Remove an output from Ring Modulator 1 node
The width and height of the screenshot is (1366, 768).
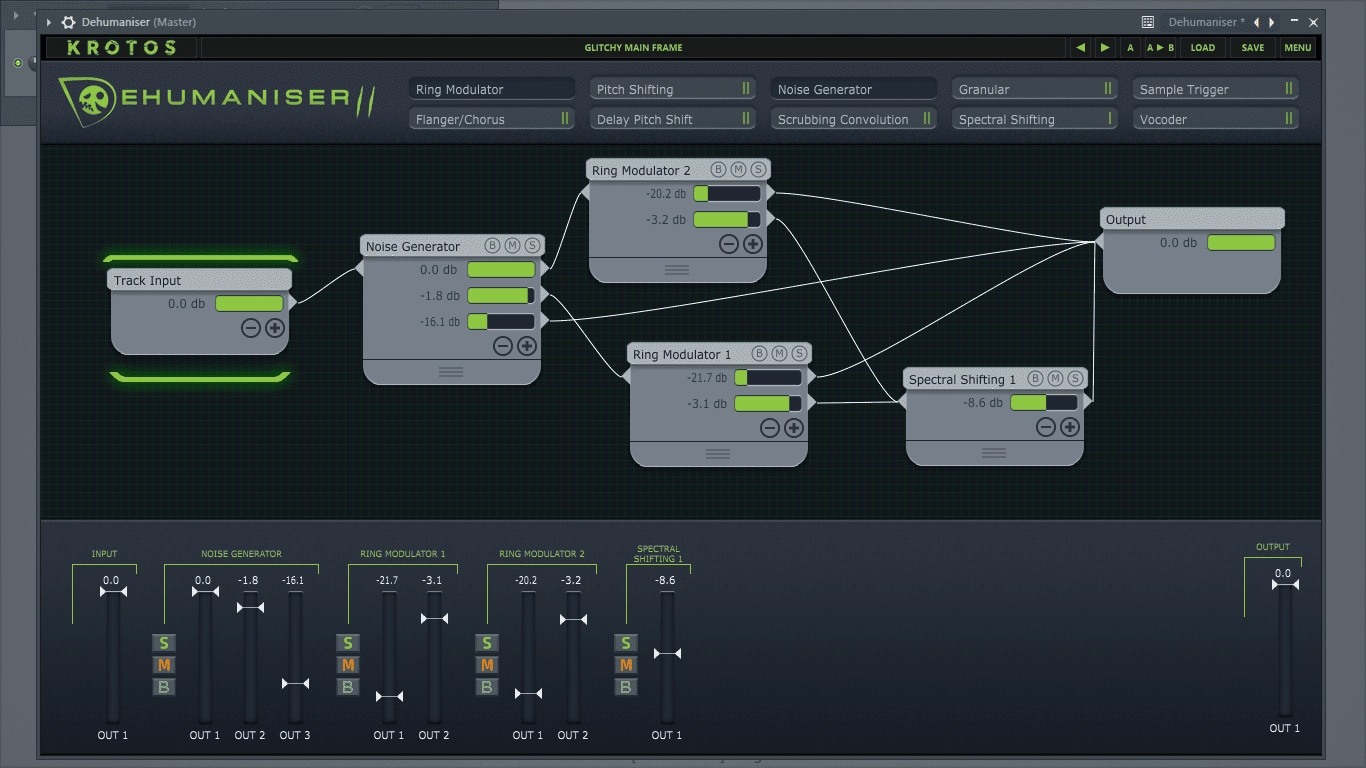[x=769, y=428]
